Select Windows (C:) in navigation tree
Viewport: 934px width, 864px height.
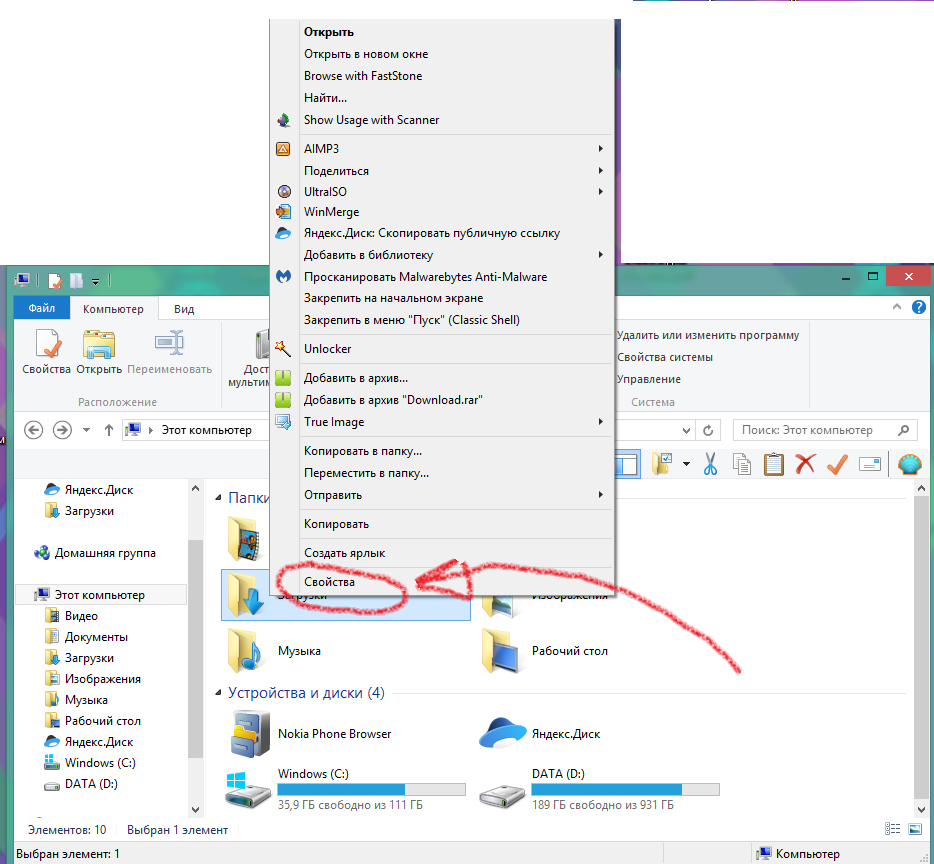(x=100, y=763)
